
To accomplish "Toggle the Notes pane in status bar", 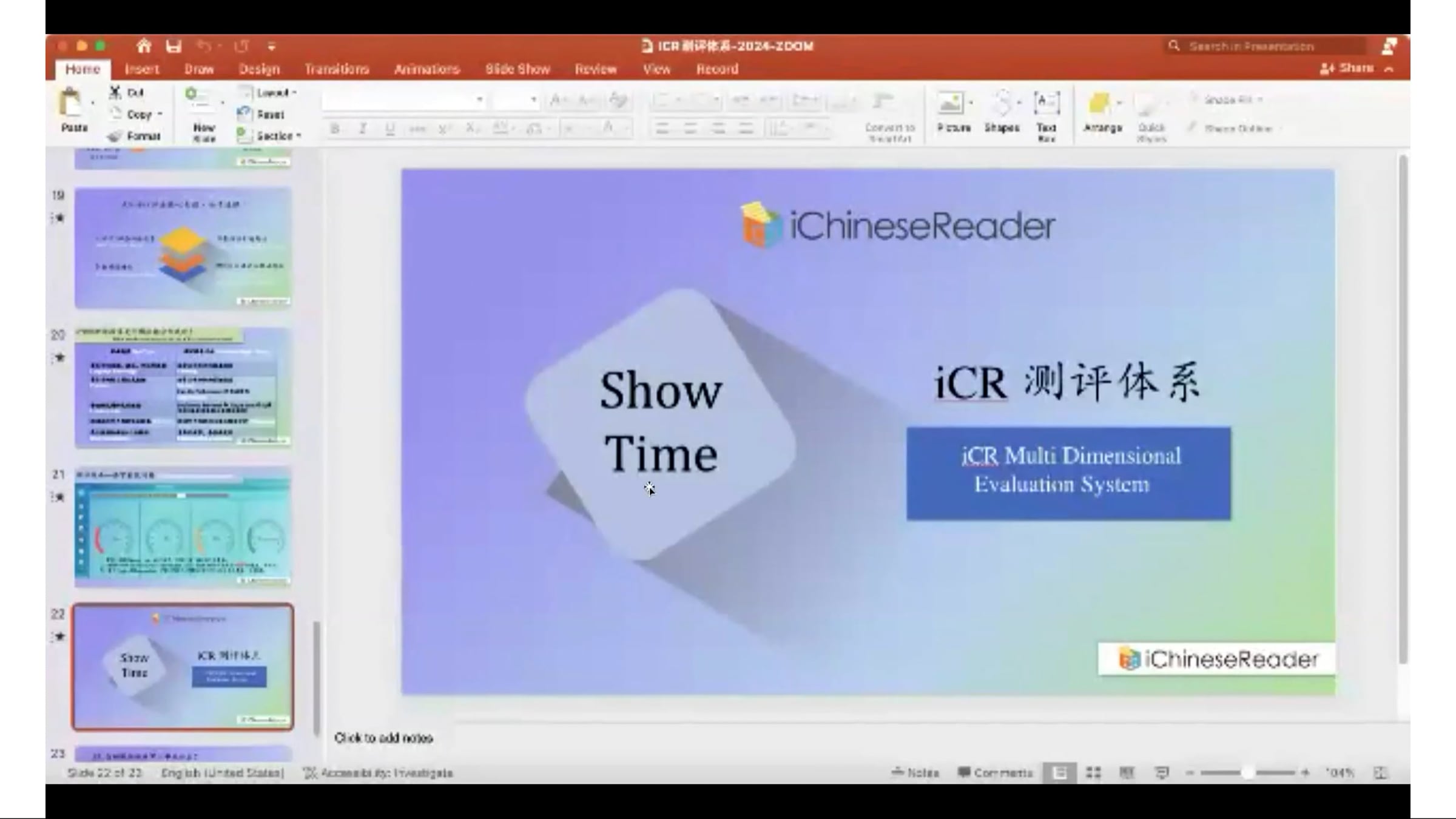I will (x=915, y=772).
